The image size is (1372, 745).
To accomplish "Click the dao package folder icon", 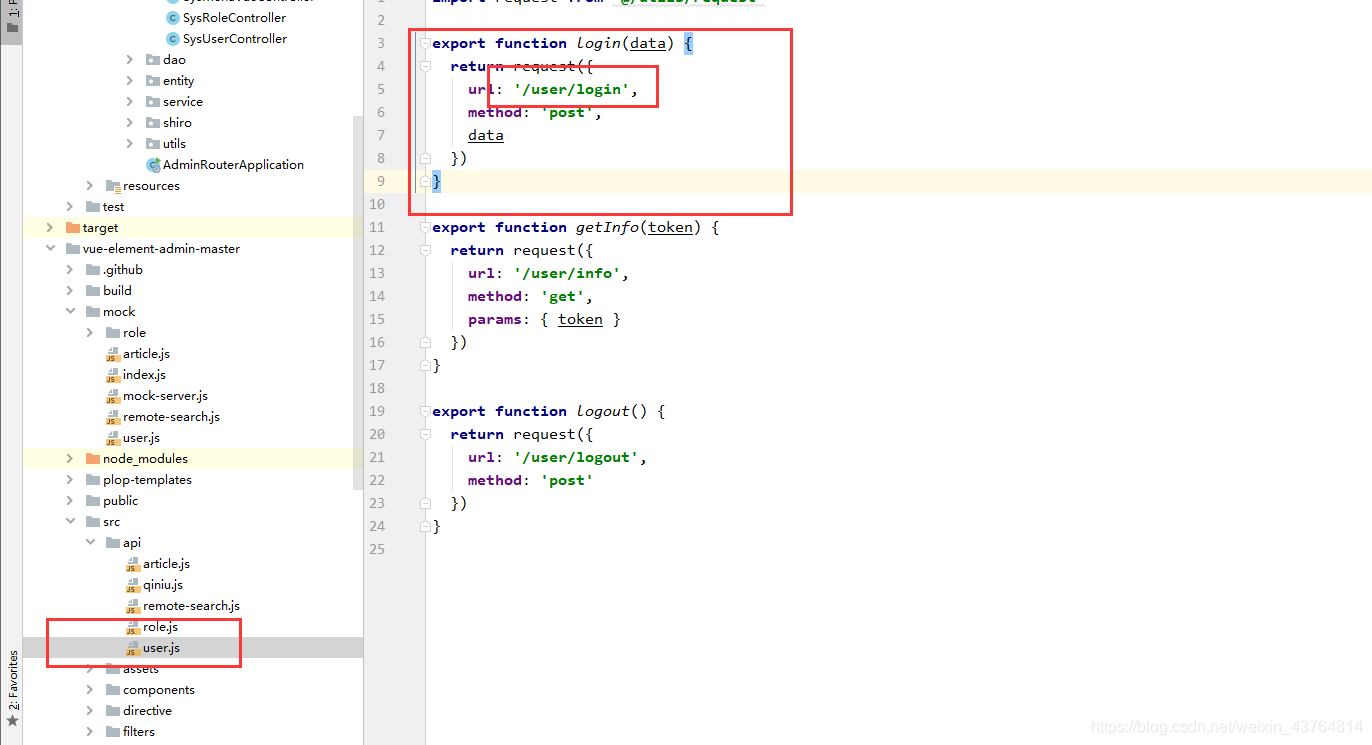I will tap(153, 60).
